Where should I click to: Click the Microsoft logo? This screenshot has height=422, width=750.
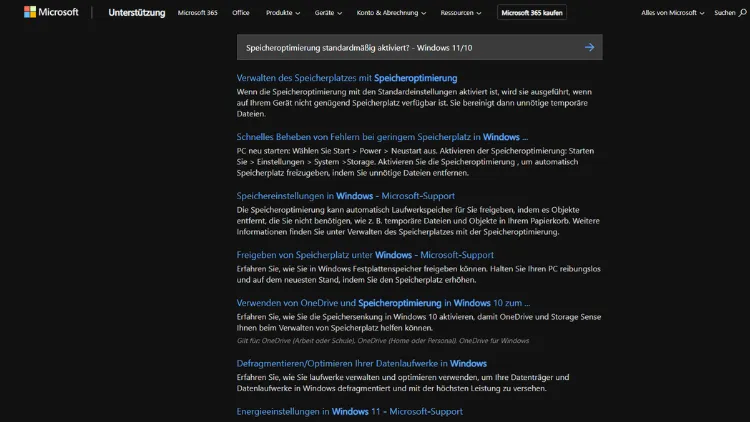[x=51, y=12]
